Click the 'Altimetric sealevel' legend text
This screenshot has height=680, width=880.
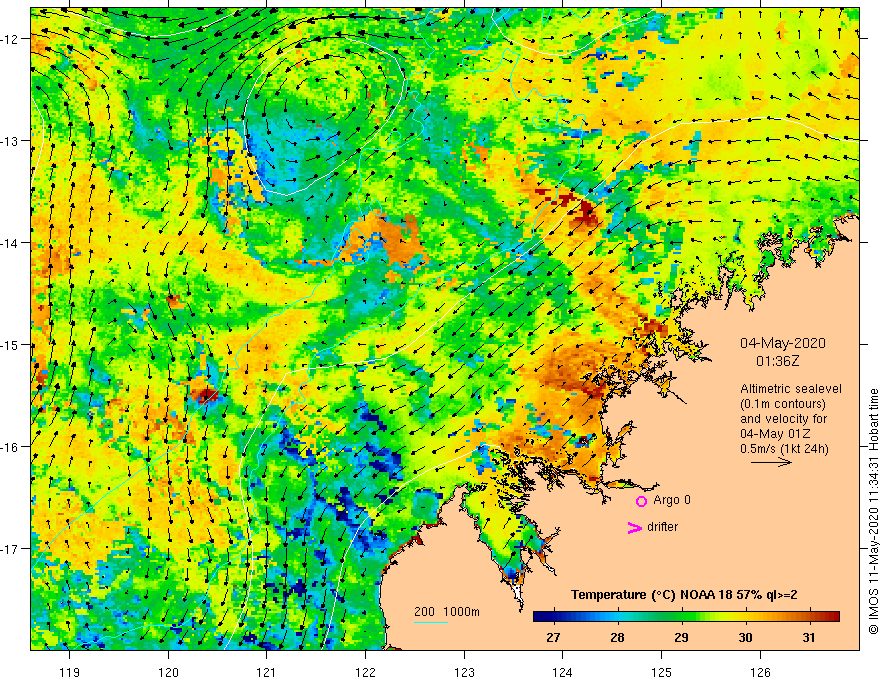[791, 389]
